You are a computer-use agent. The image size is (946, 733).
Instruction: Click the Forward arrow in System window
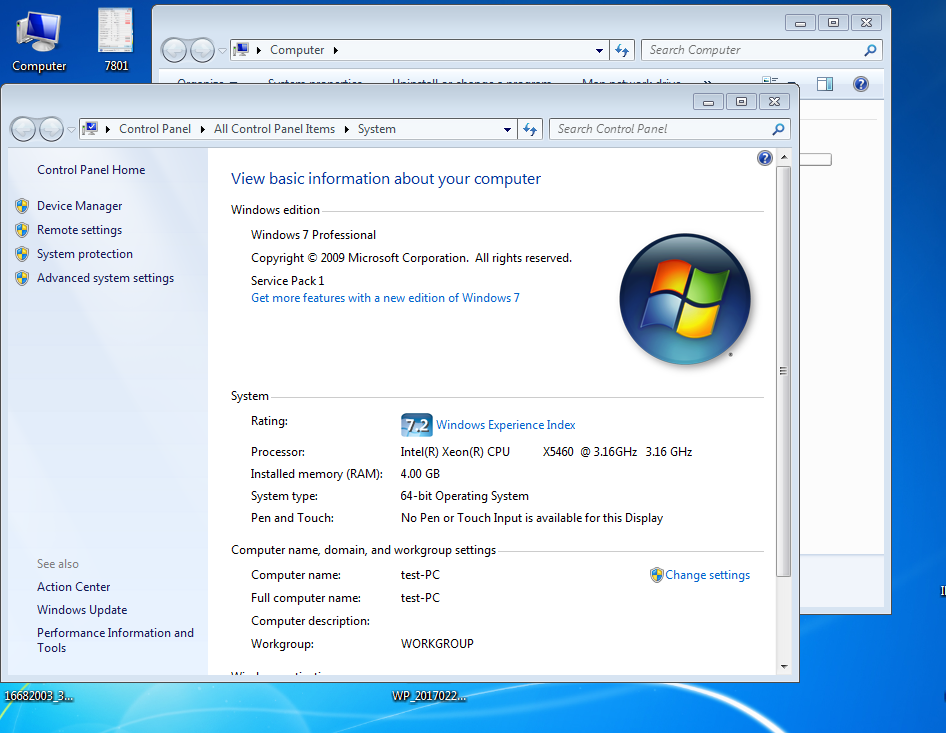pos(51,129)
